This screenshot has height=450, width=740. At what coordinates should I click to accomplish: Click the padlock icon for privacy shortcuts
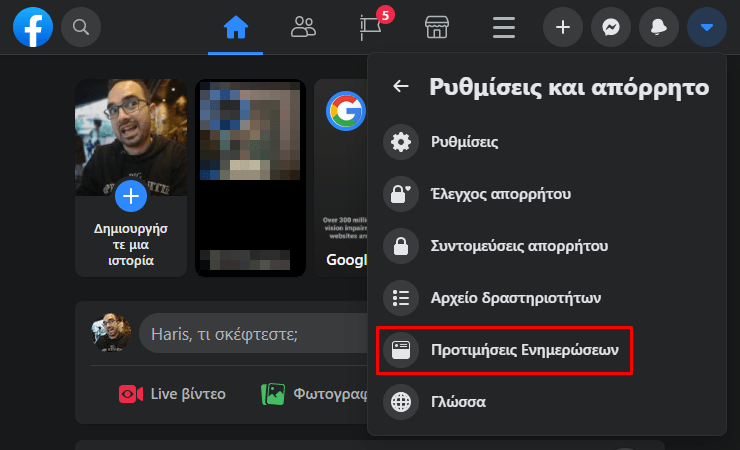click(401, 246)
